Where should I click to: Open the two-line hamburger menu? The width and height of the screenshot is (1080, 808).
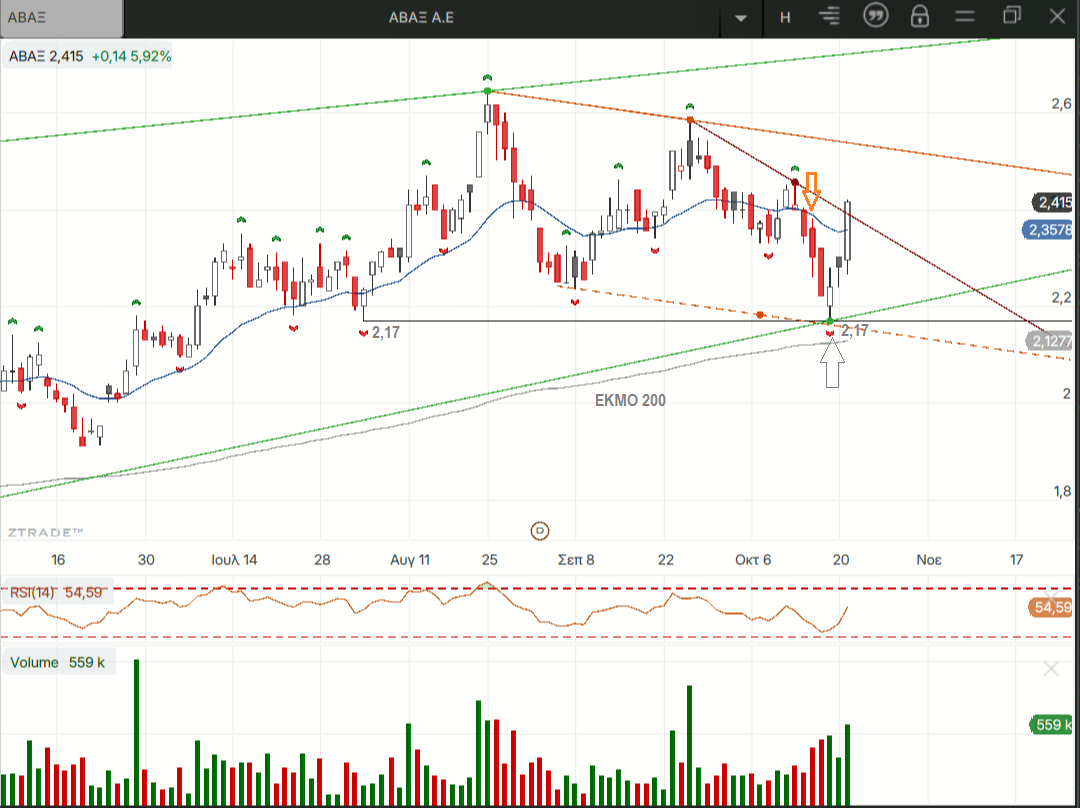[x=965, y=17]
